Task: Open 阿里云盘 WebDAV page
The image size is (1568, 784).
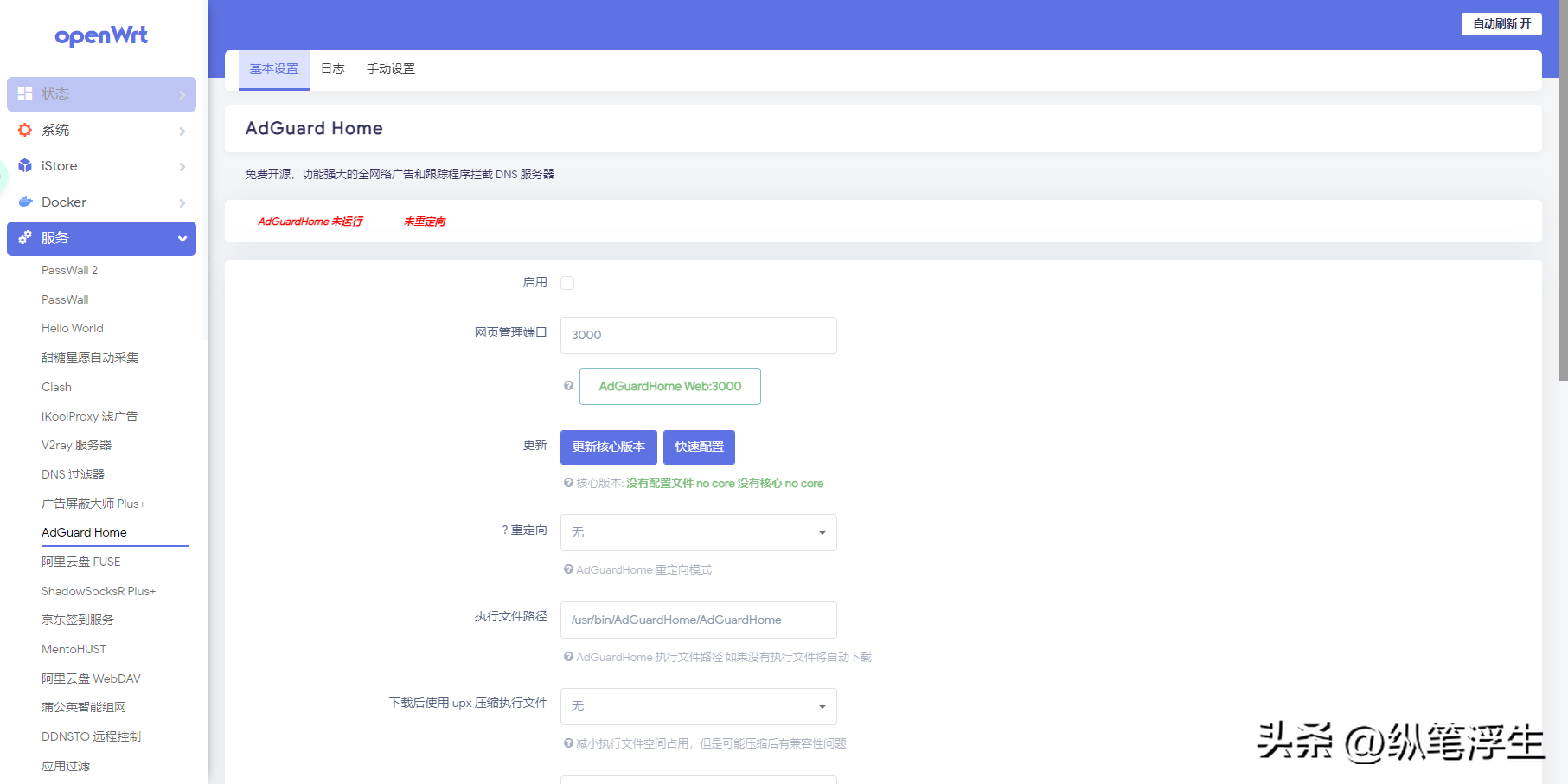Action: (91, 678)
